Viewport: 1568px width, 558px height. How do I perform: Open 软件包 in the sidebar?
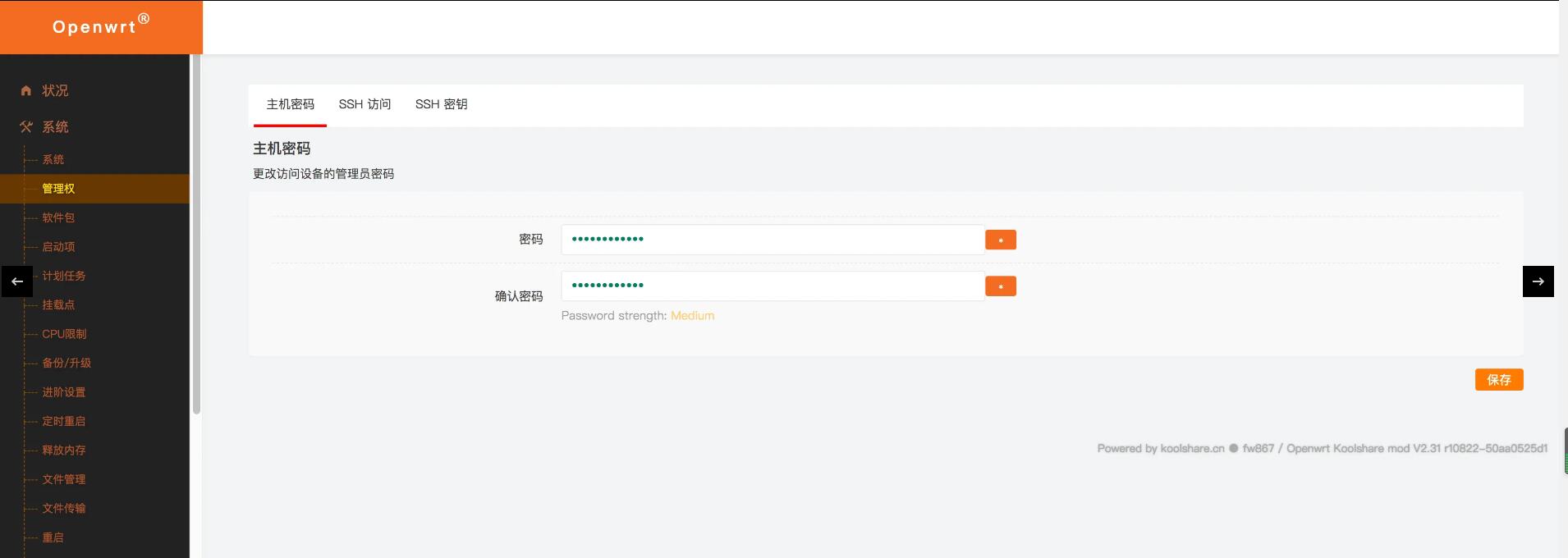[x=58, y=217]
